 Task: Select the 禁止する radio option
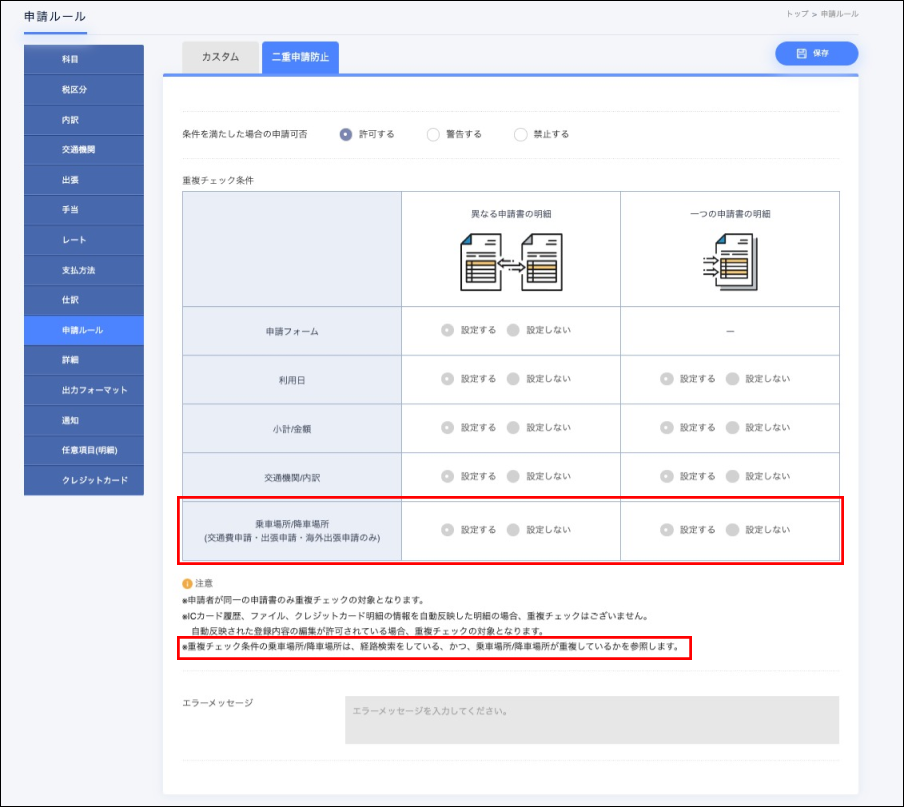pyautogui.click(x=520, y=135)
